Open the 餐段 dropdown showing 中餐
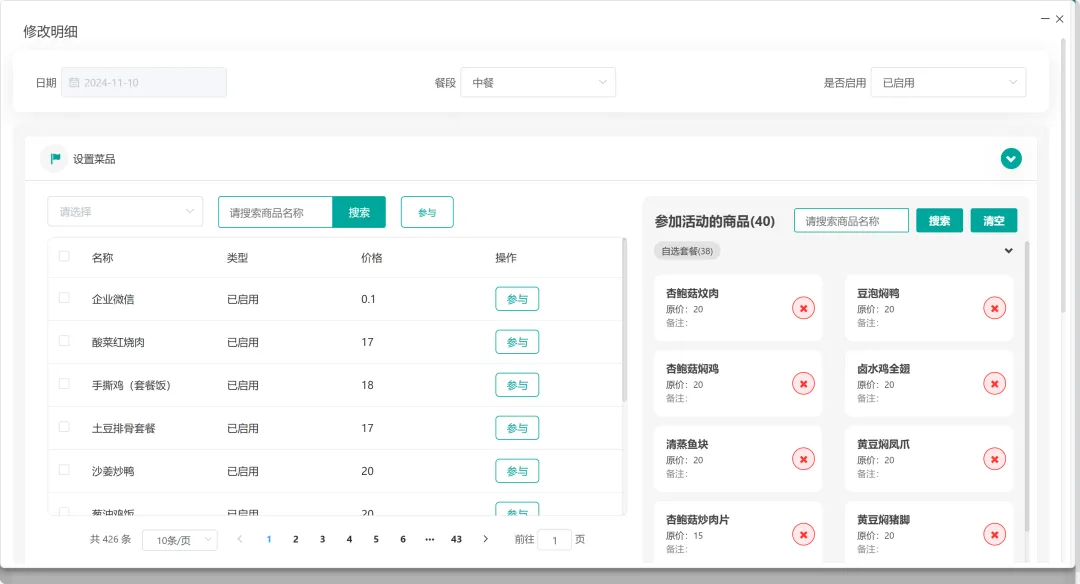 click(x=538, y=83)
